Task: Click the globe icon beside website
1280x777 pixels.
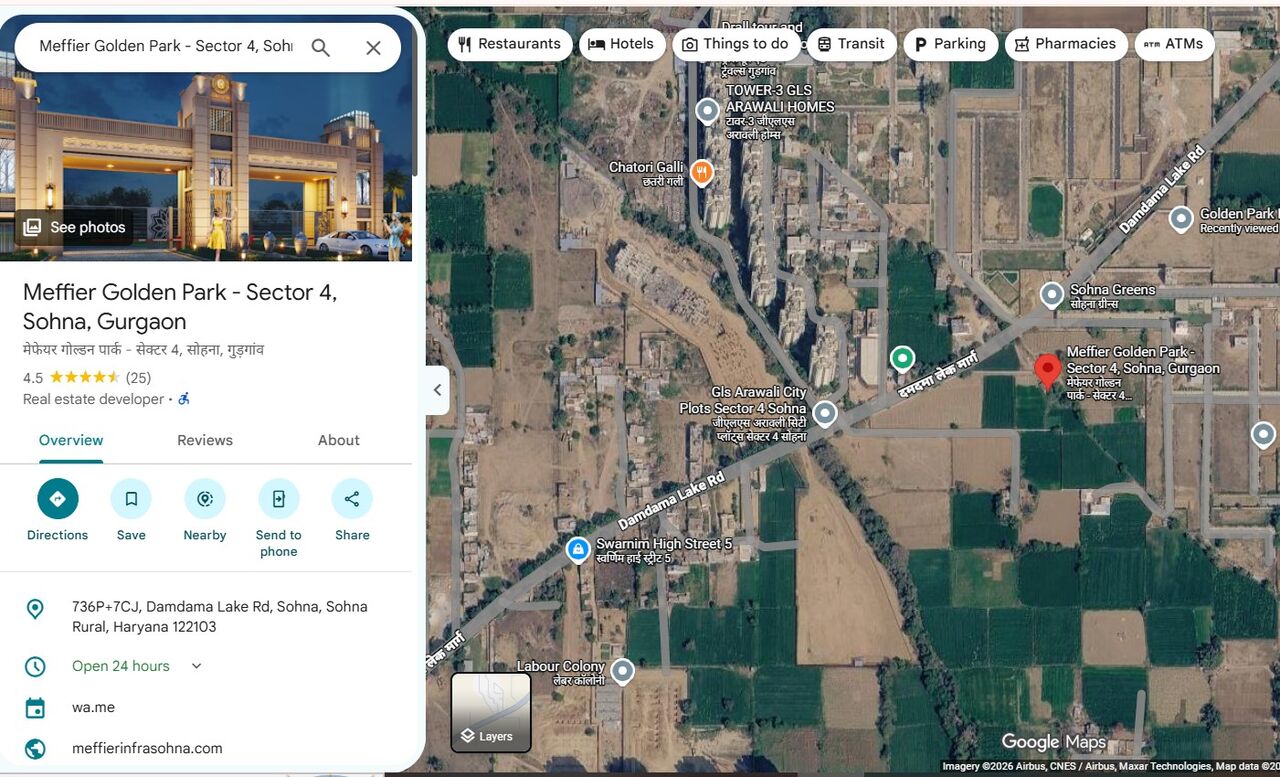Action: (35, 748)
